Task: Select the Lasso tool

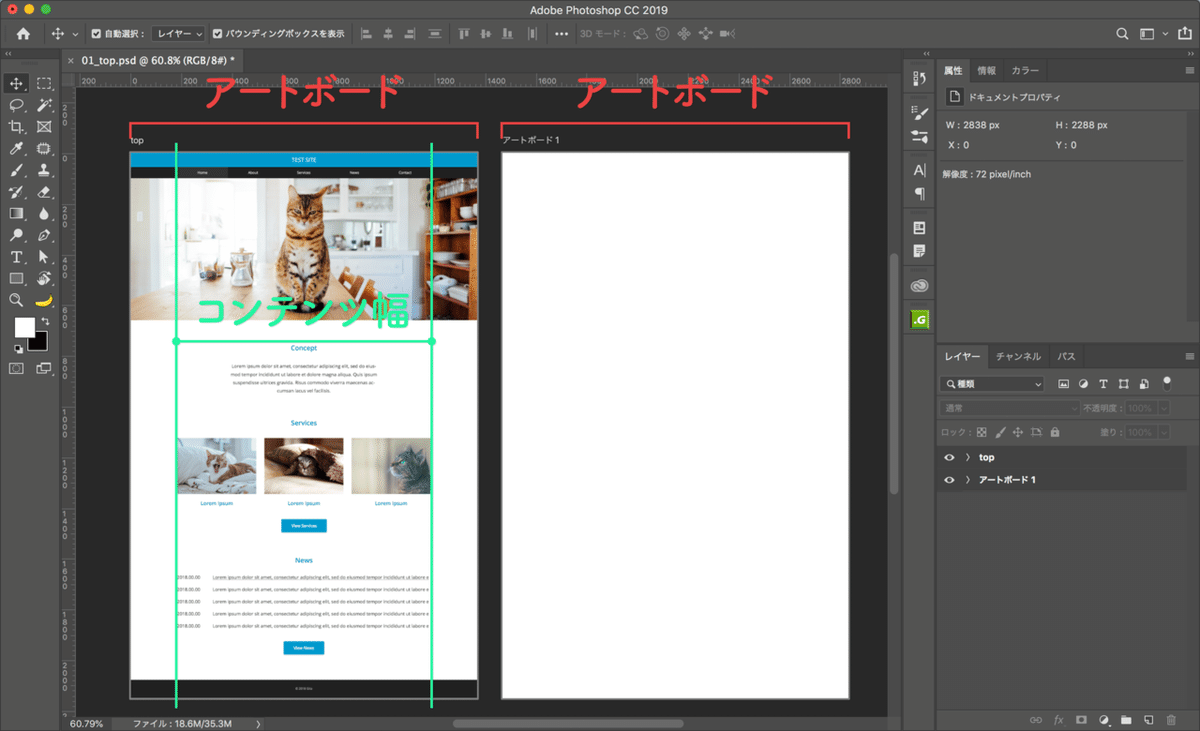Action: coord(17,105)
